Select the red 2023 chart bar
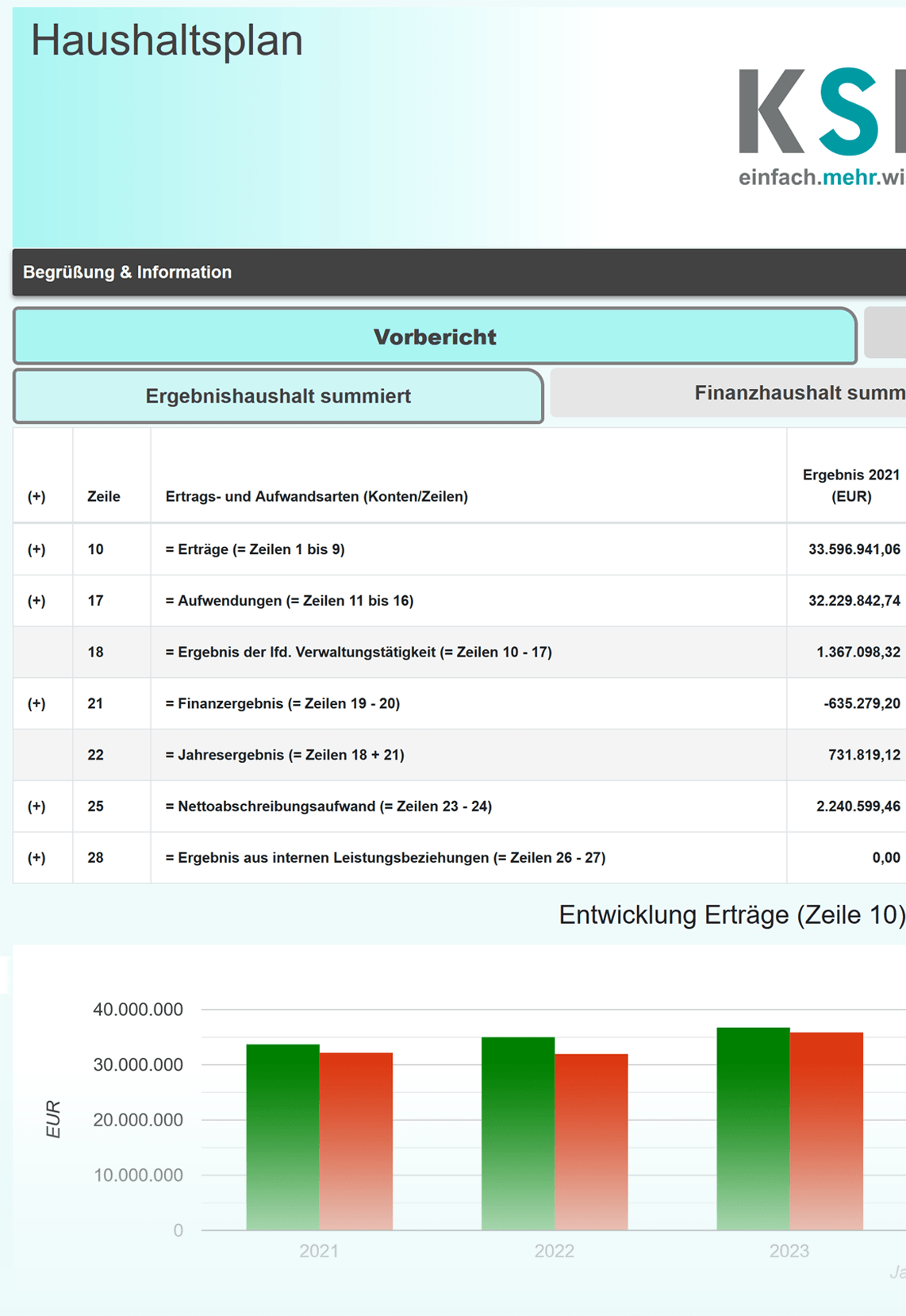Image resolution: width=906 pixels, height=1316 pixels. pyautogui.click(x=826, y=1131)
